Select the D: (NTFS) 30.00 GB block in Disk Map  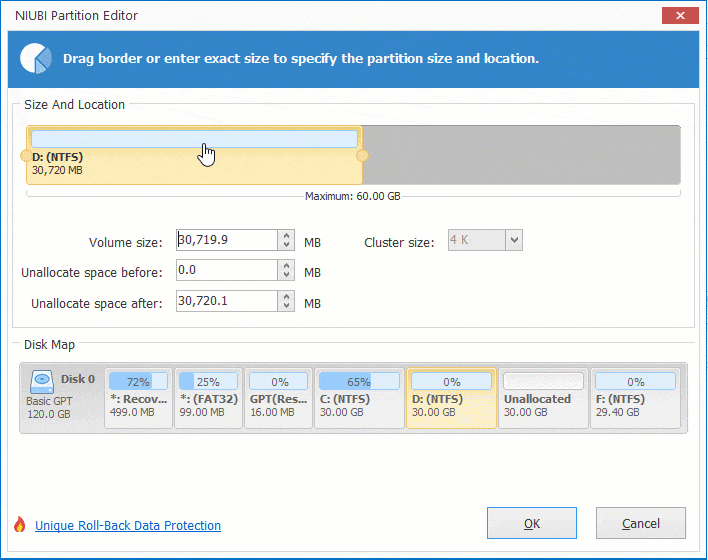(x=451, y=398)
